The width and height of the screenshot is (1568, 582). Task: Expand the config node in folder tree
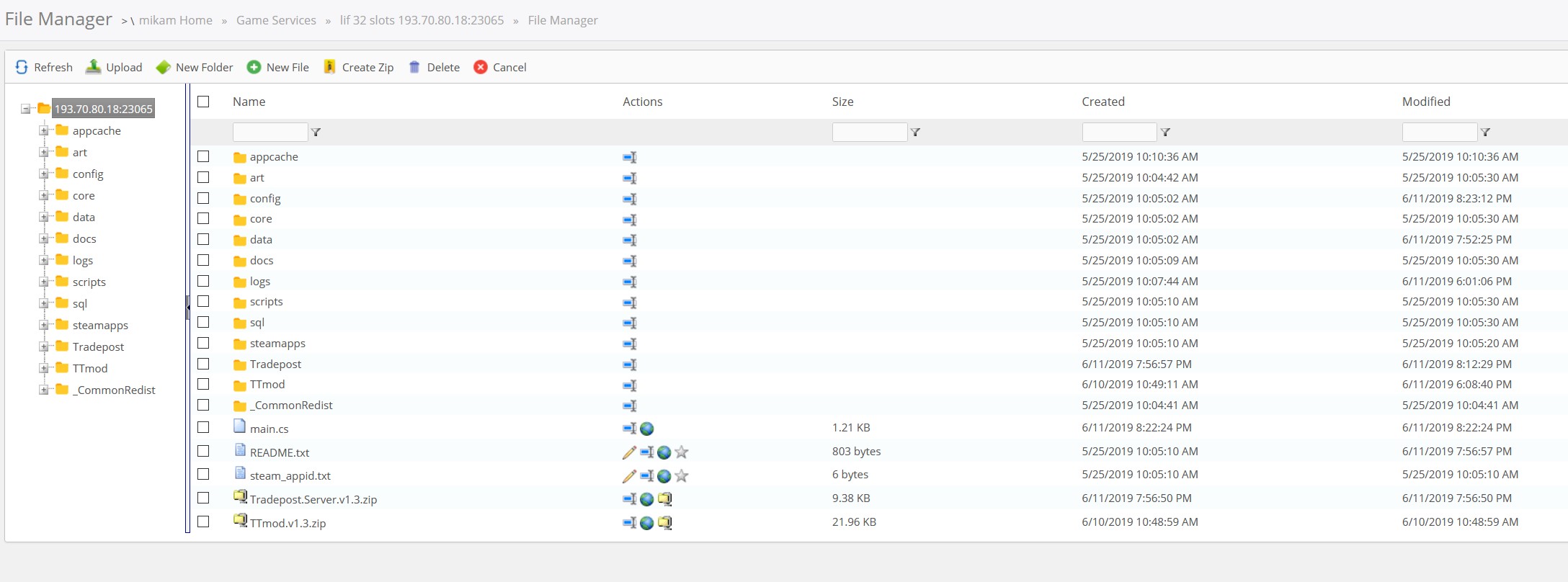(x=44, y=174)
